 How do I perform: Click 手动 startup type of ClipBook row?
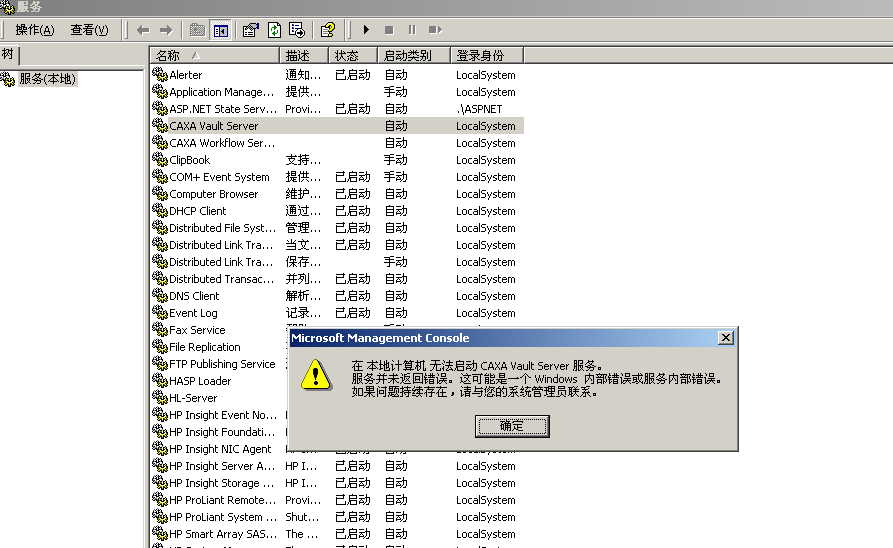396,160
